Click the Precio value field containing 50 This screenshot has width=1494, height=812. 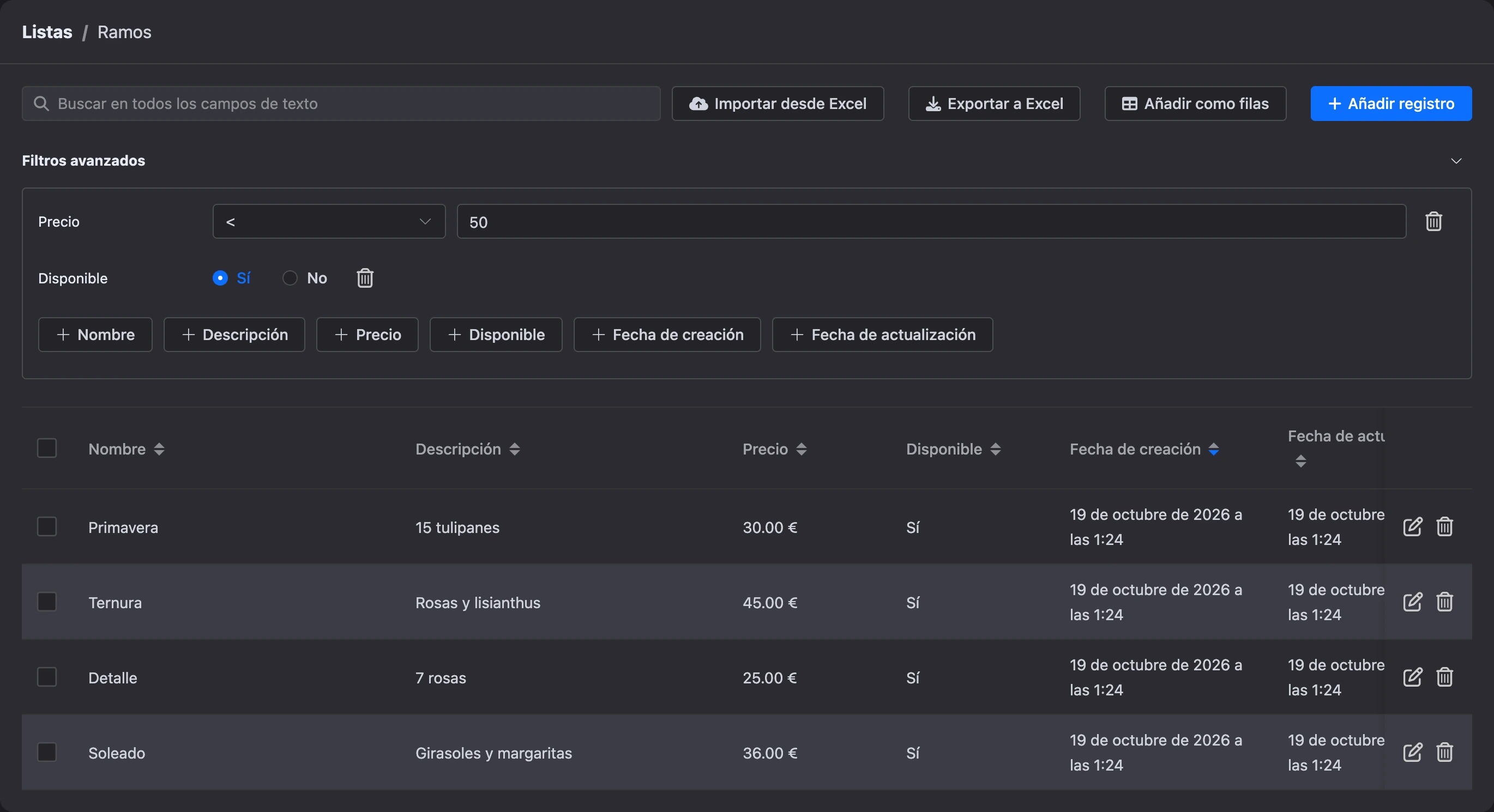[x=931, y=221]
